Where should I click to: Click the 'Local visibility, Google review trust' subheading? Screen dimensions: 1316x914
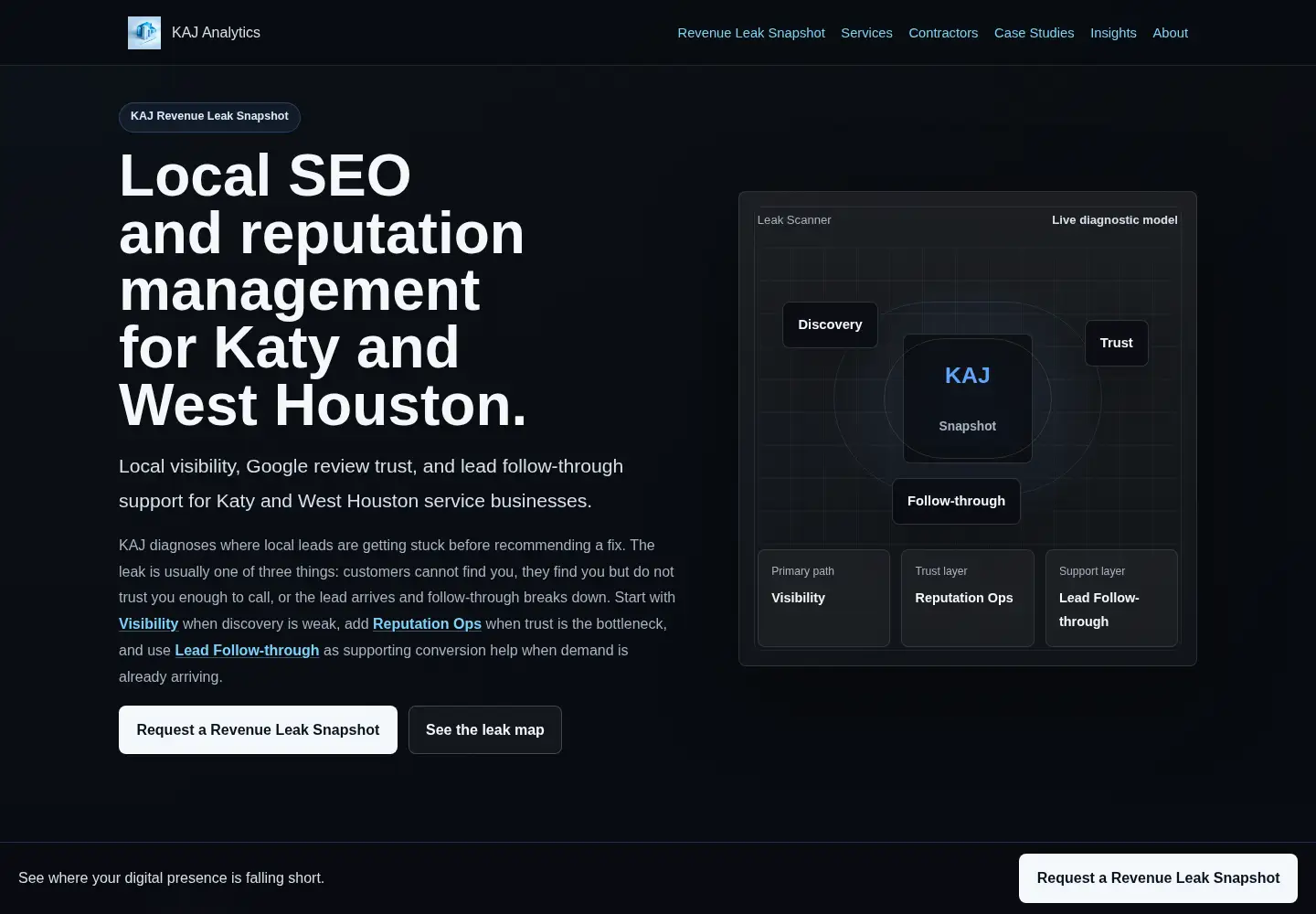coord(371,484)
